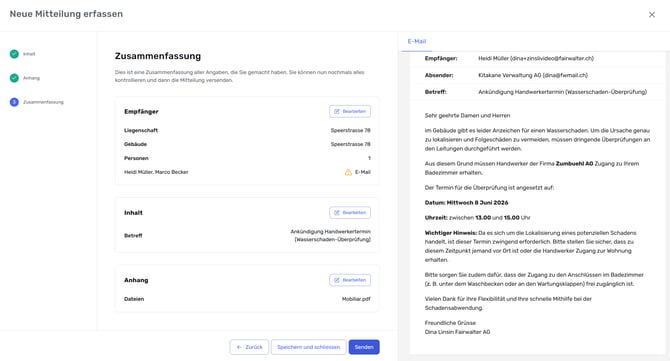670x361 pixels.
Task: Edit the Empfänger section via Bearbeiten
Action: [x=350, y=112]
